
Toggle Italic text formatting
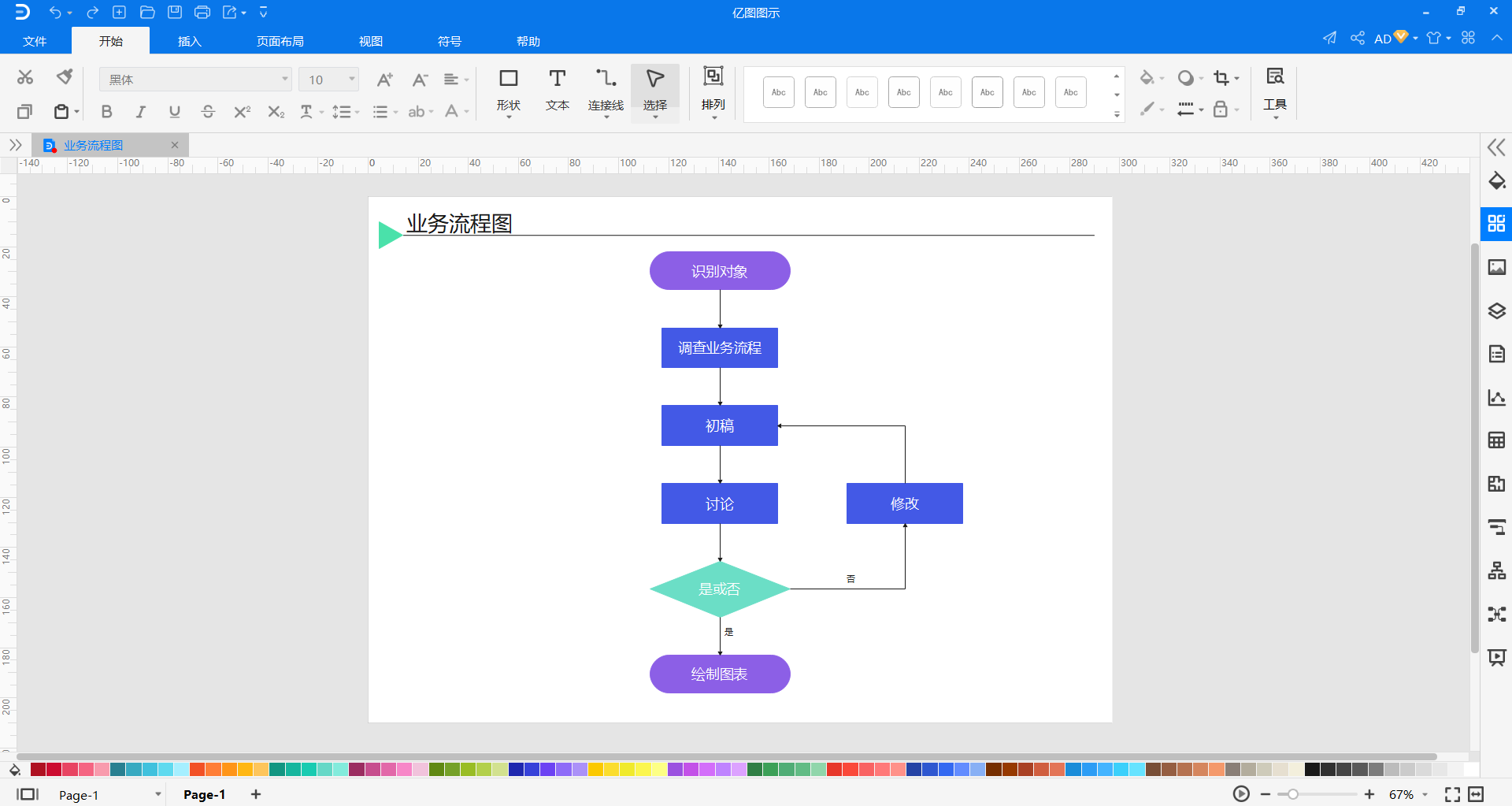pos(140,112)
